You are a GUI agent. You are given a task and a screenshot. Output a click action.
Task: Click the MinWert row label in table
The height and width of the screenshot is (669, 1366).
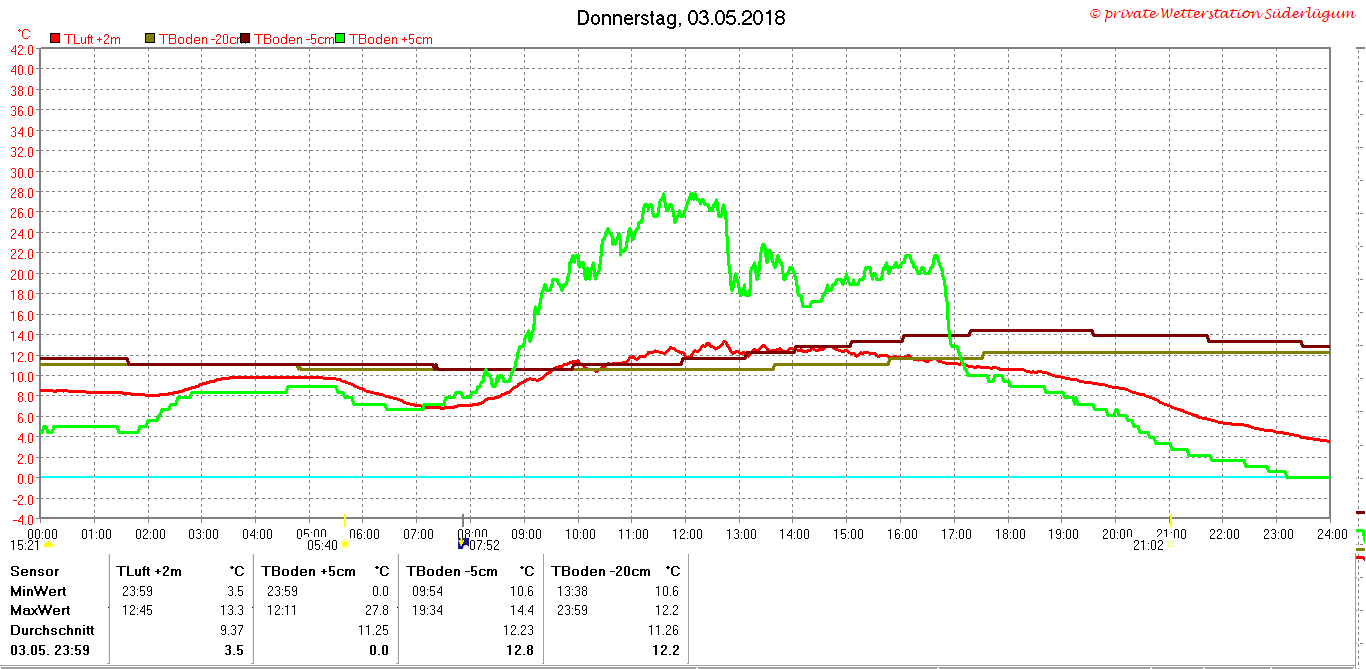38,591
